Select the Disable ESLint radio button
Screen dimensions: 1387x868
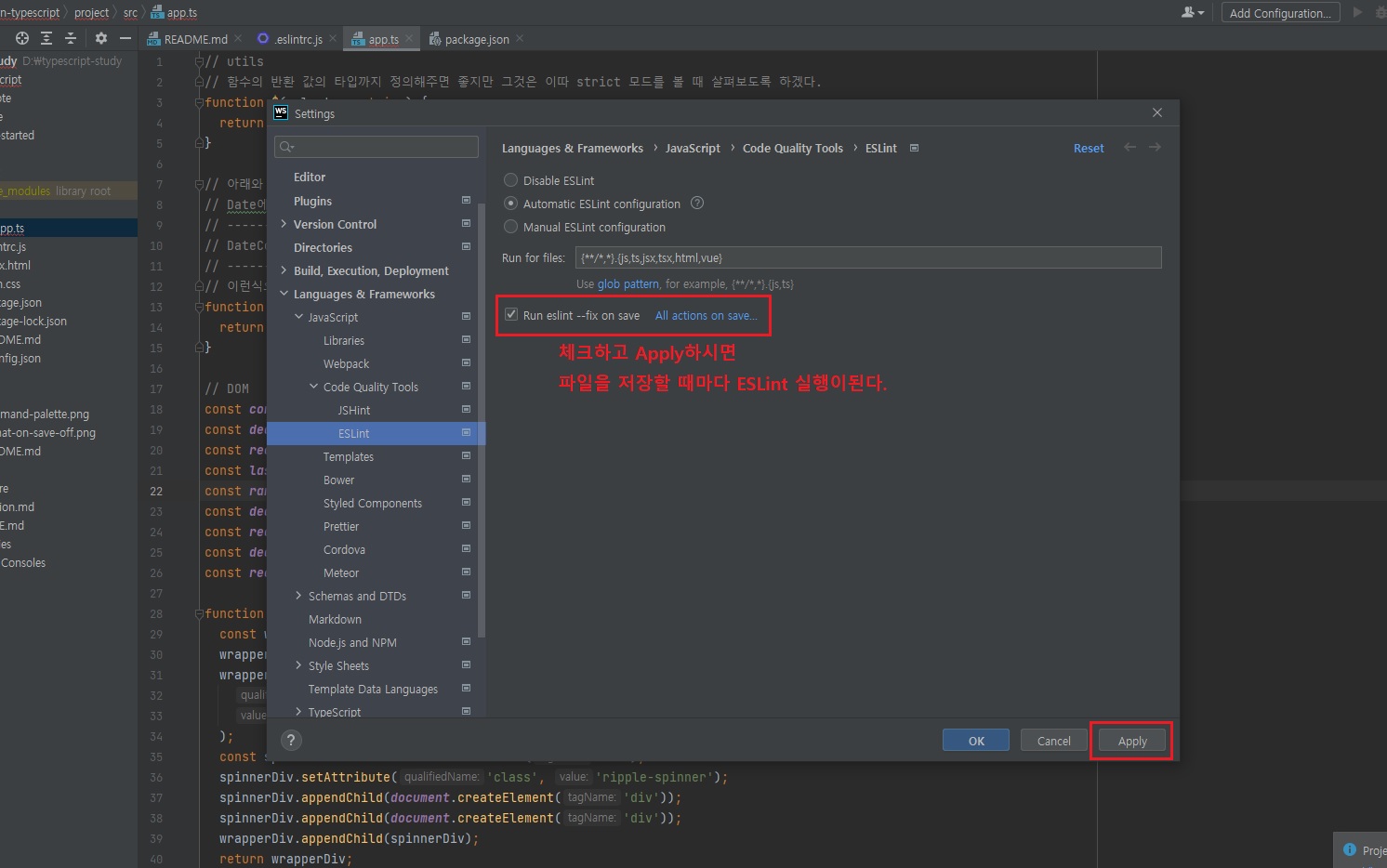click(x=510, y=180)
